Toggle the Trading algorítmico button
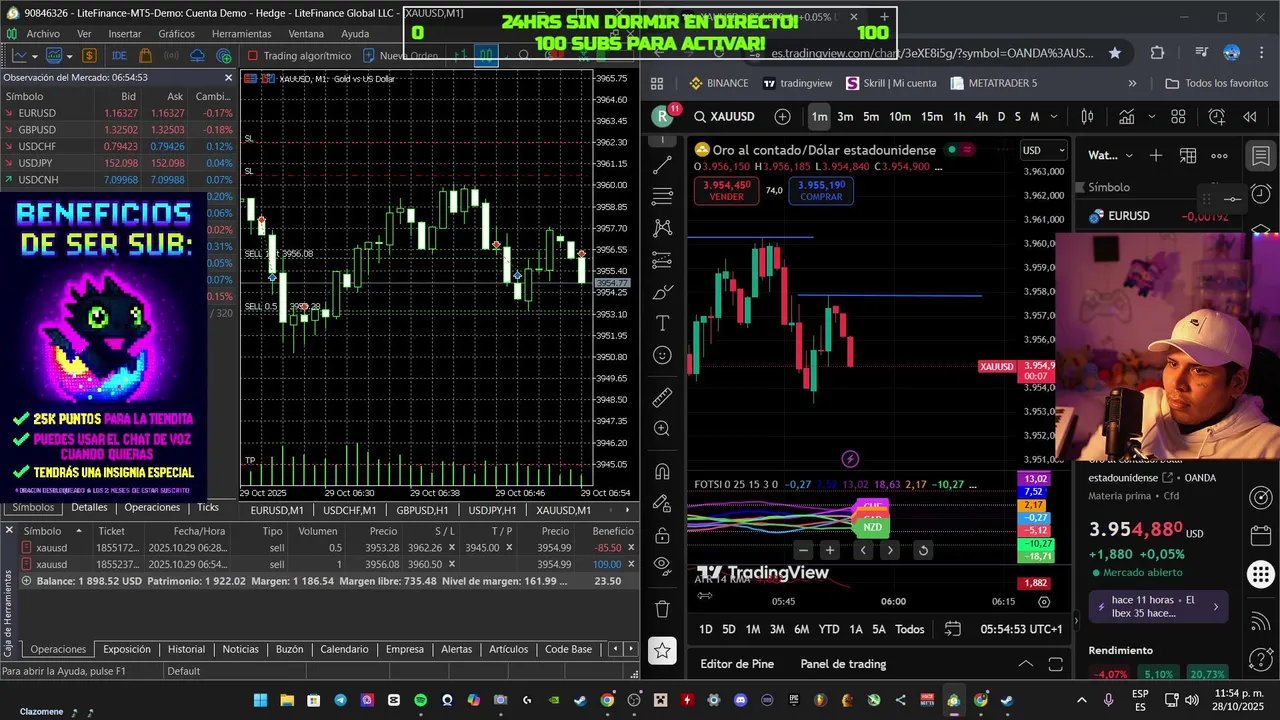Viewport: 1280px width, 720px height. [x=298, y=56]
